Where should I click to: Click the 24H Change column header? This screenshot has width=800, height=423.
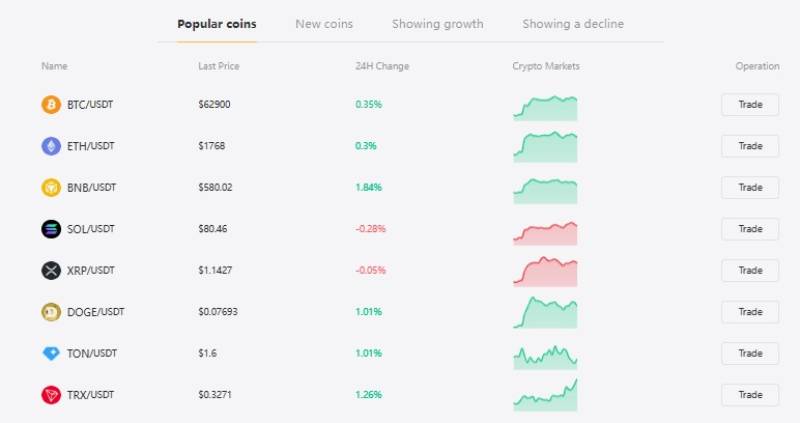(382, 66)
